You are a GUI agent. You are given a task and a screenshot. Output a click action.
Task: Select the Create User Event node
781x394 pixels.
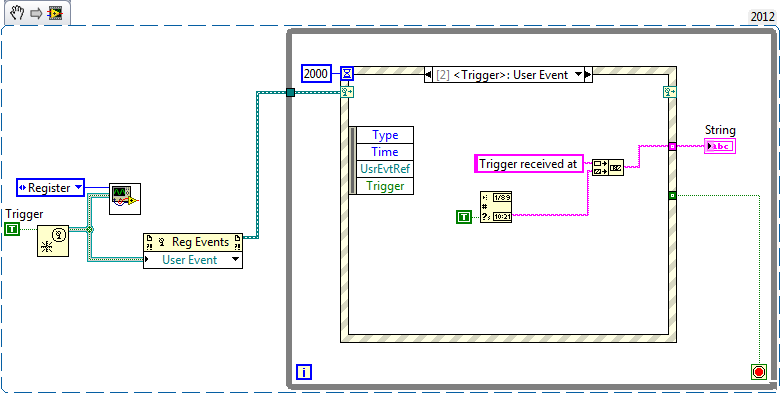tap(53, 241)
